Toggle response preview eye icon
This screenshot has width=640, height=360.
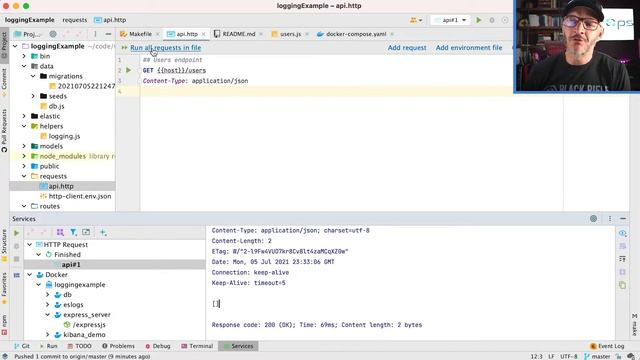pyautogui.click(x=622, y=233)
